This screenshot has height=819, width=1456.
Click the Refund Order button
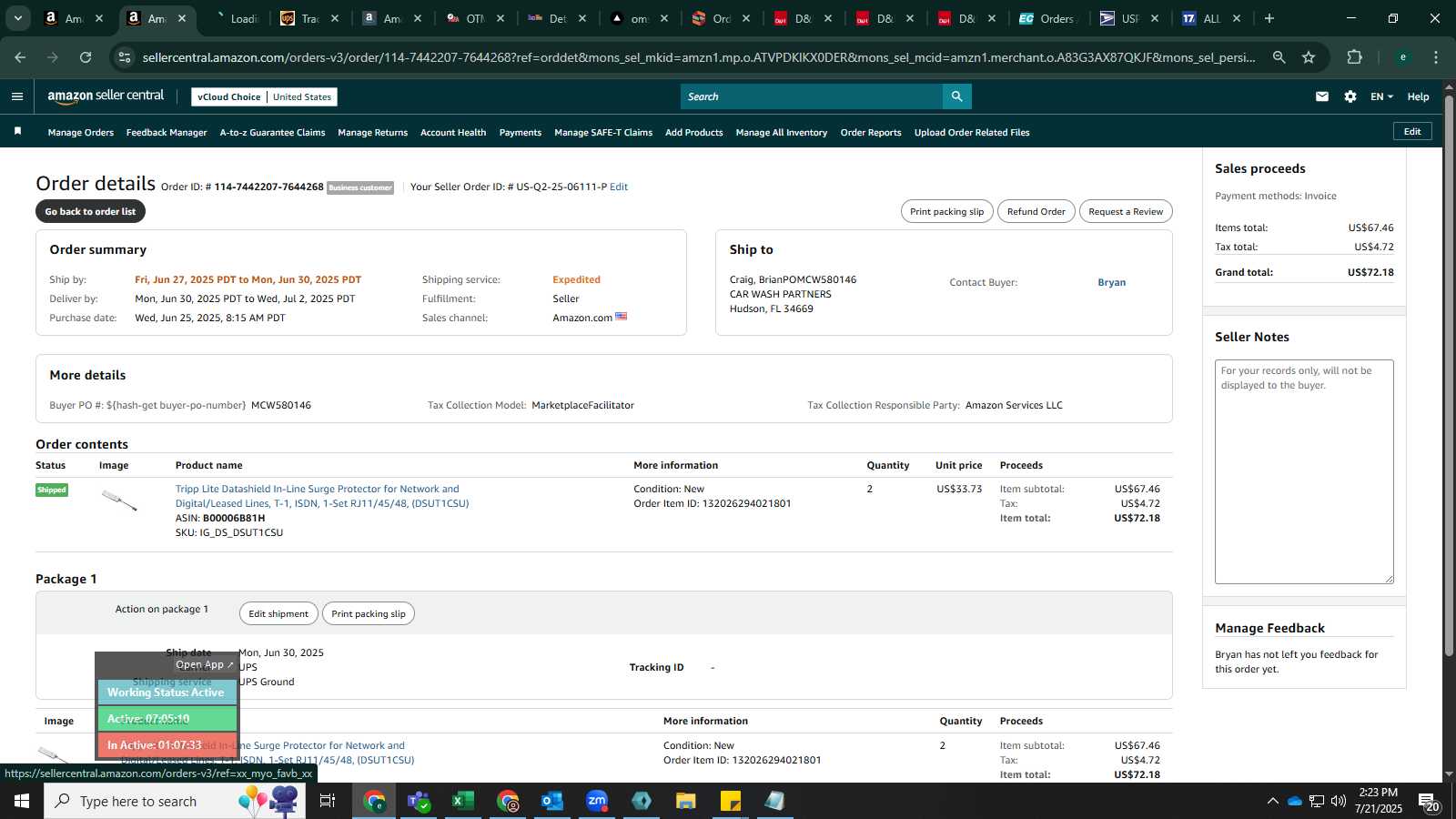tap(1036, 211)
